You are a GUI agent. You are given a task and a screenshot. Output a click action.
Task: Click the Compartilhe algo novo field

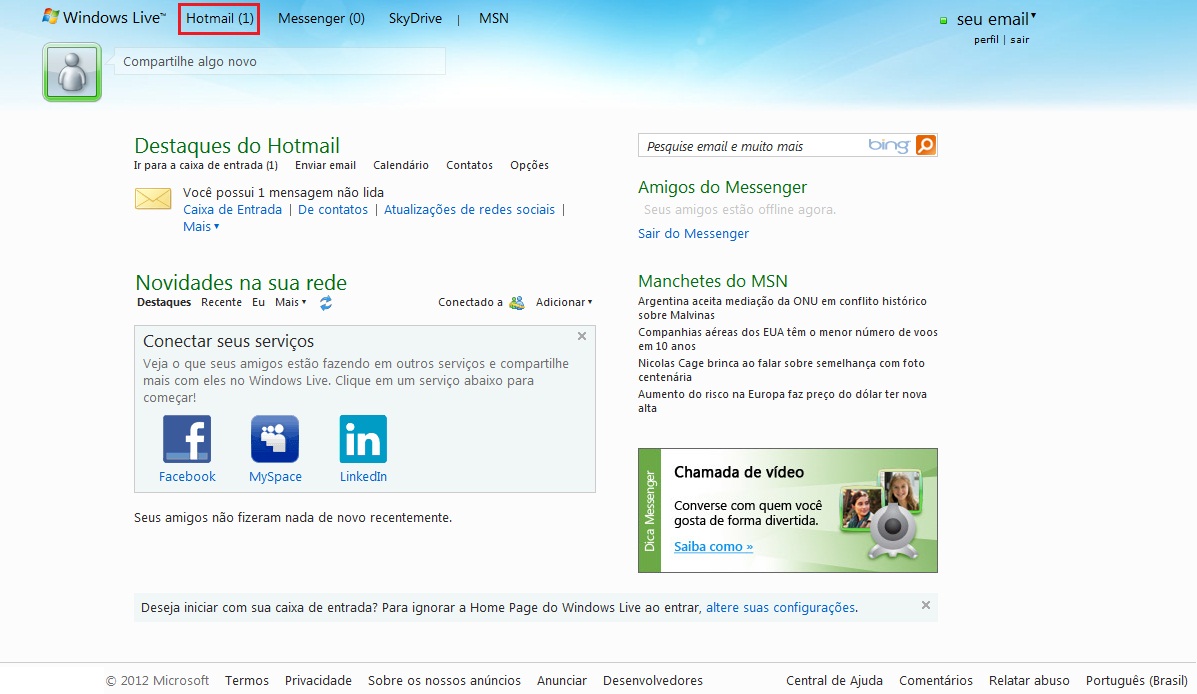(279, 62)
